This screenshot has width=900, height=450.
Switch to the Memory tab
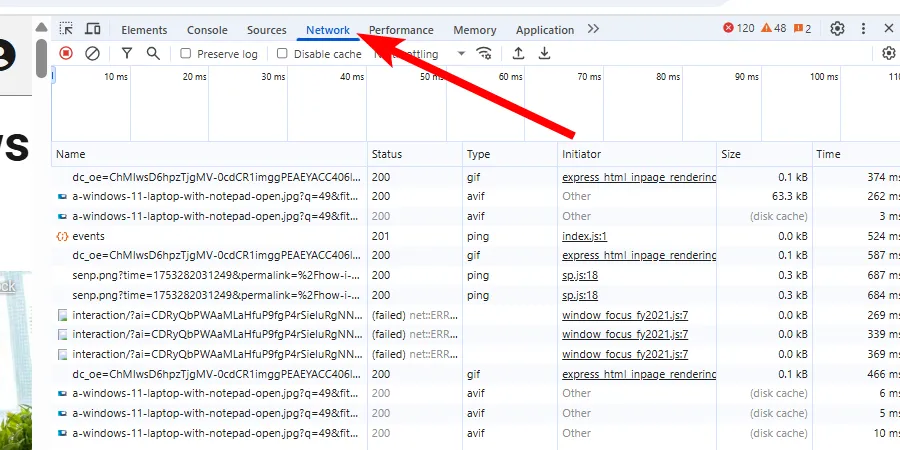[x=475, y=30]
